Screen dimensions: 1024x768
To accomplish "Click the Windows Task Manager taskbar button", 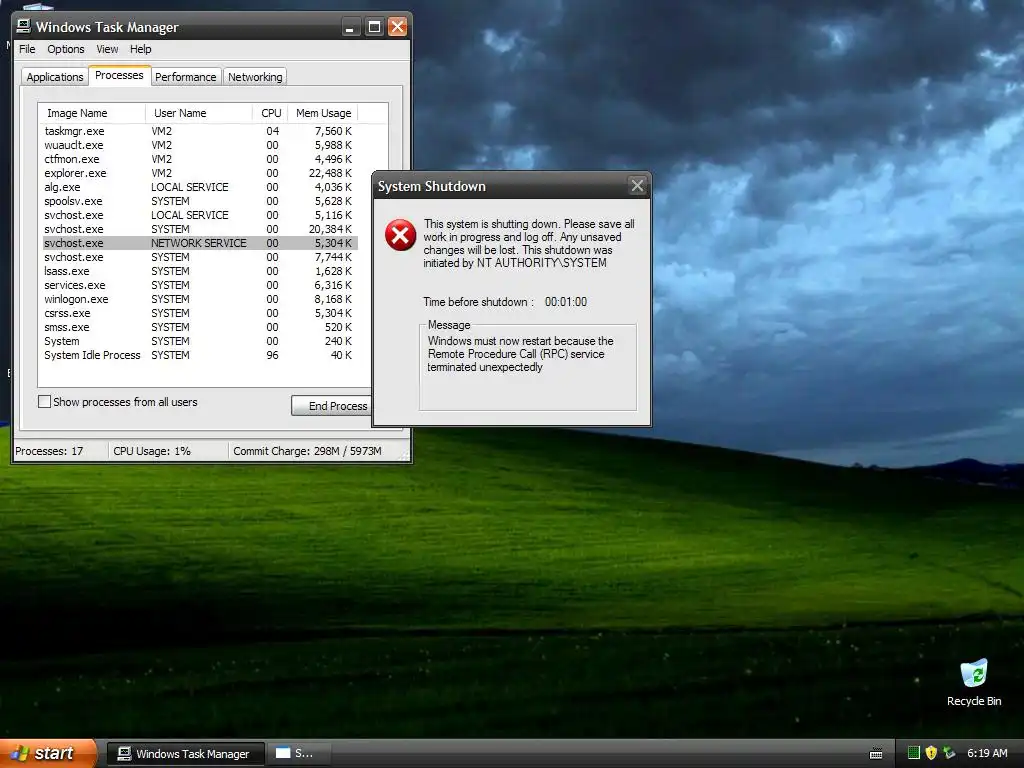I will 185,754.
